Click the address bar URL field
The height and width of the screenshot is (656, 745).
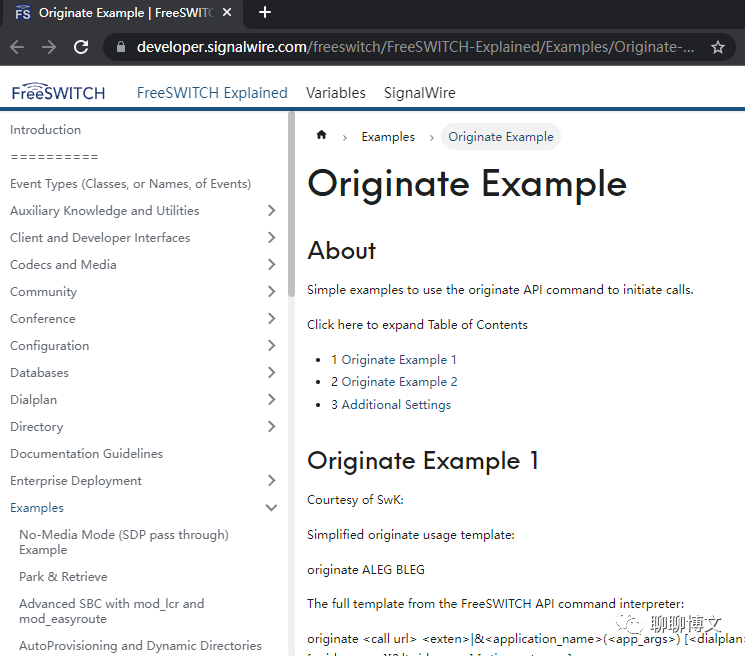415,47
